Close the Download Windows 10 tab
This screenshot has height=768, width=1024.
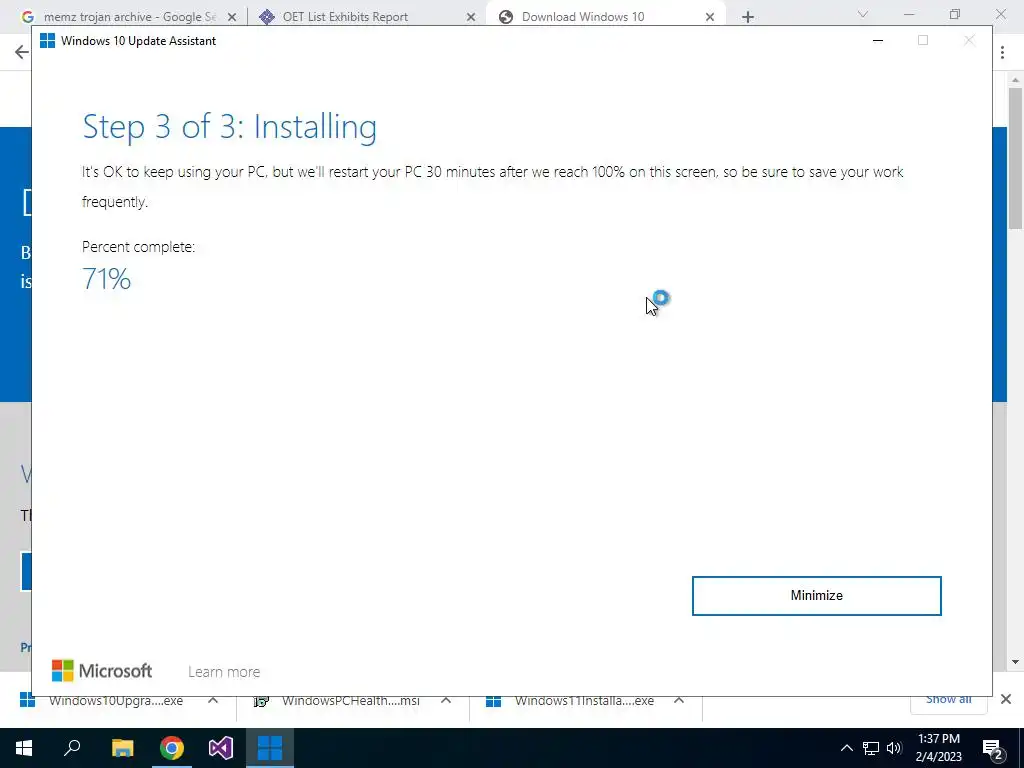710,17
